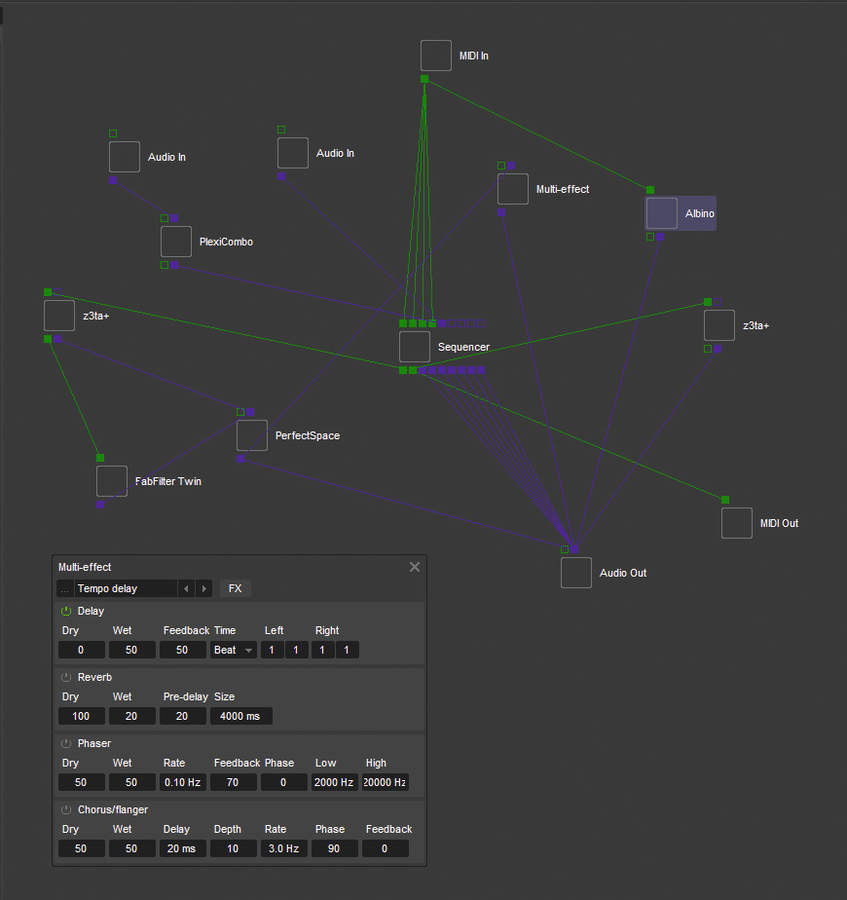Click the first Delay Left value field

272,650
